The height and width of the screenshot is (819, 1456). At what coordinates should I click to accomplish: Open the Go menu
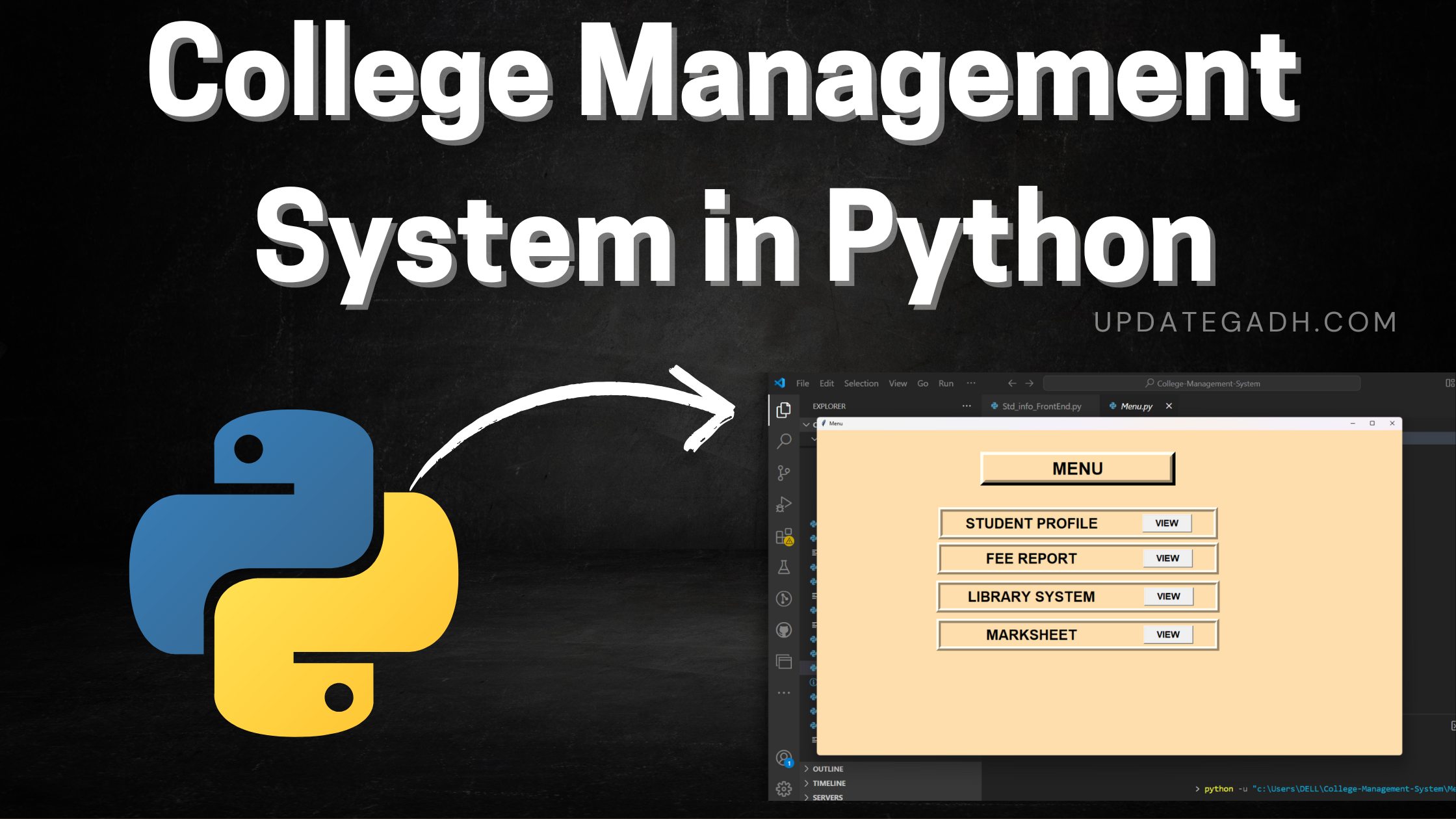[x=922, y=383]
